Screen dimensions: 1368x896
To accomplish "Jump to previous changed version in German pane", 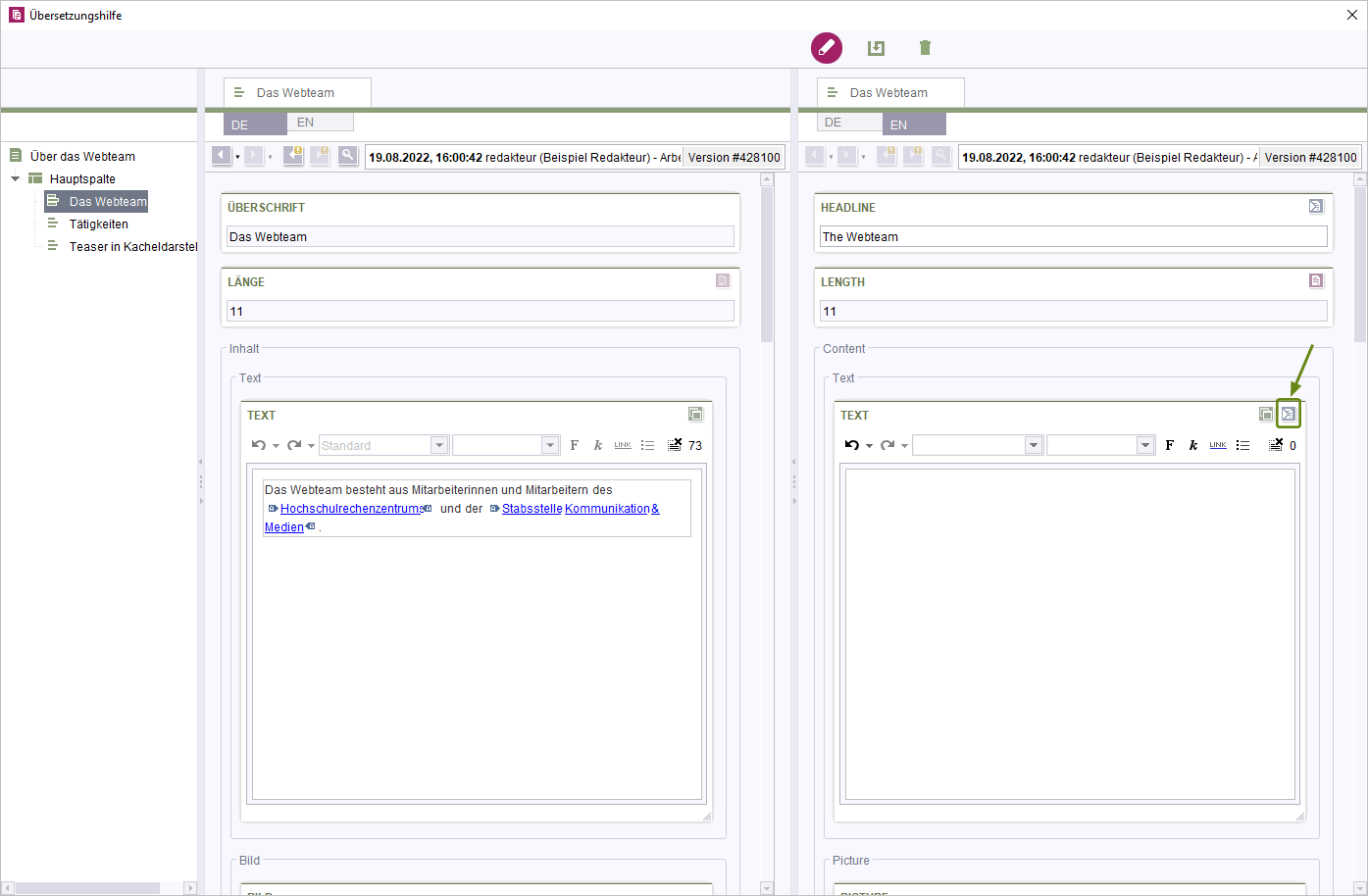I will coord(292,155).
